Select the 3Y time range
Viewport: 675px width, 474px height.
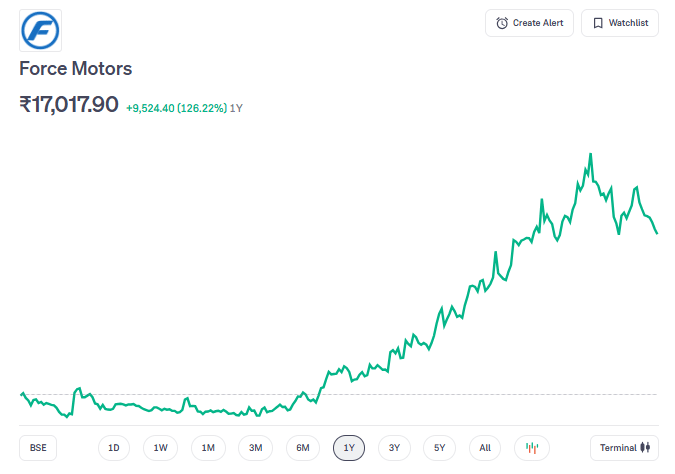[394, 448]
